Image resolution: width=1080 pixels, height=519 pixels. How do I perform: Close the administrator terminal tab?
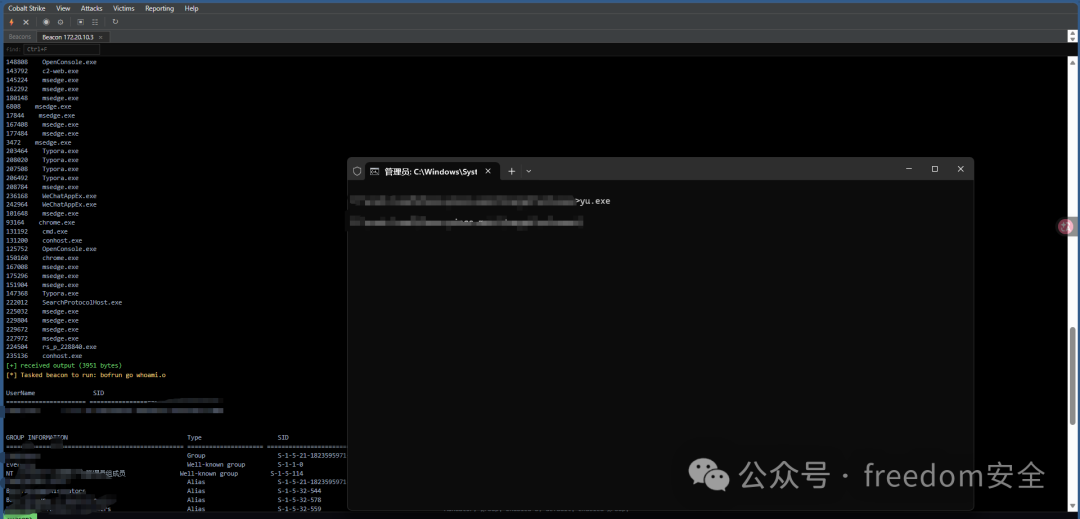488,171
